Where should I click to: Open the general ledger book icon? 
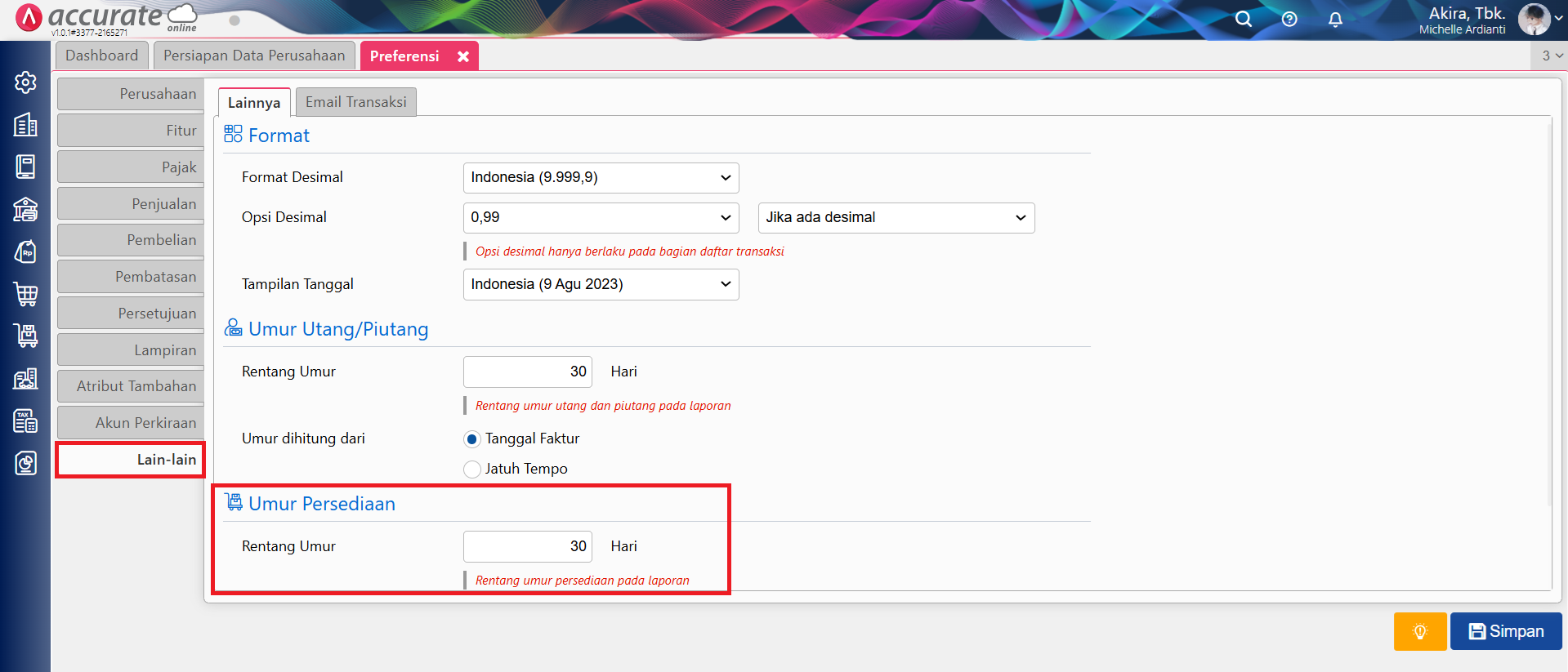25,167
